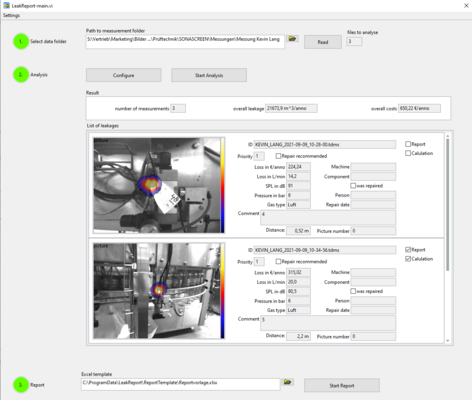Click Loss in €/anno value 315,02
Image resolution: width=472 pixels, height=400 pixels.
pyautogui.click(x=298, y=272)
